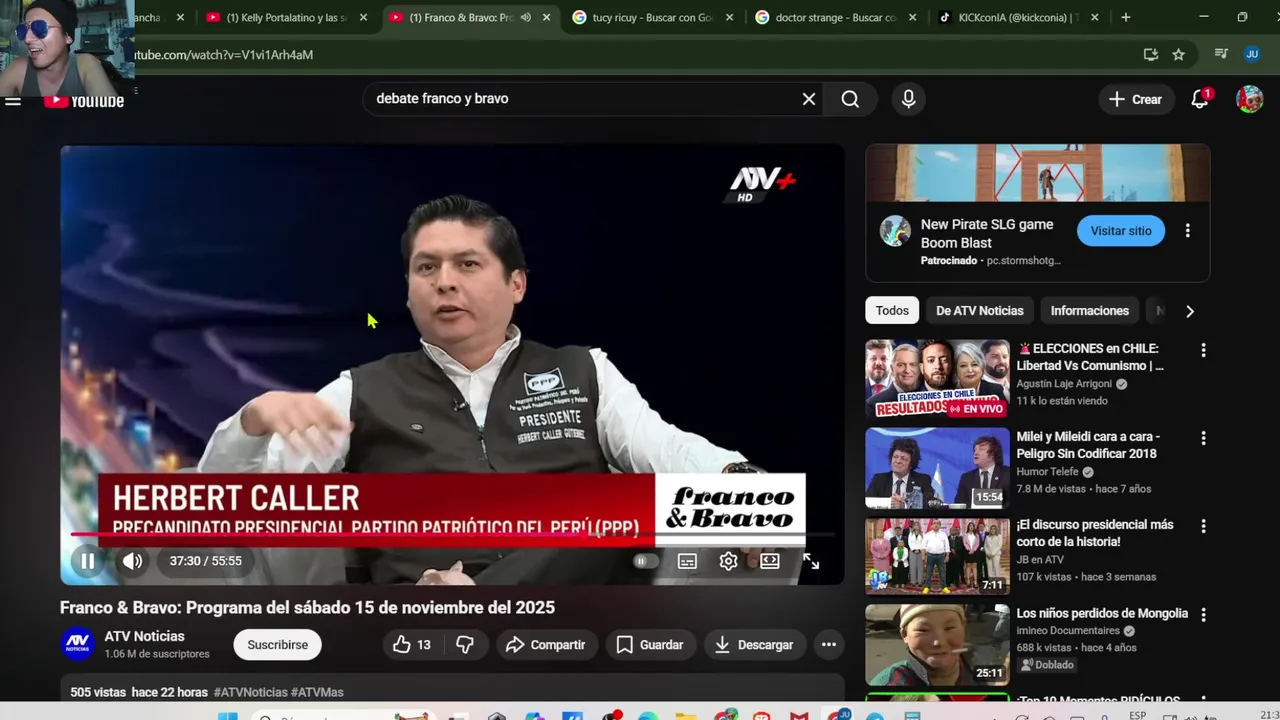Start voice search with the microphone

[908, 99]
